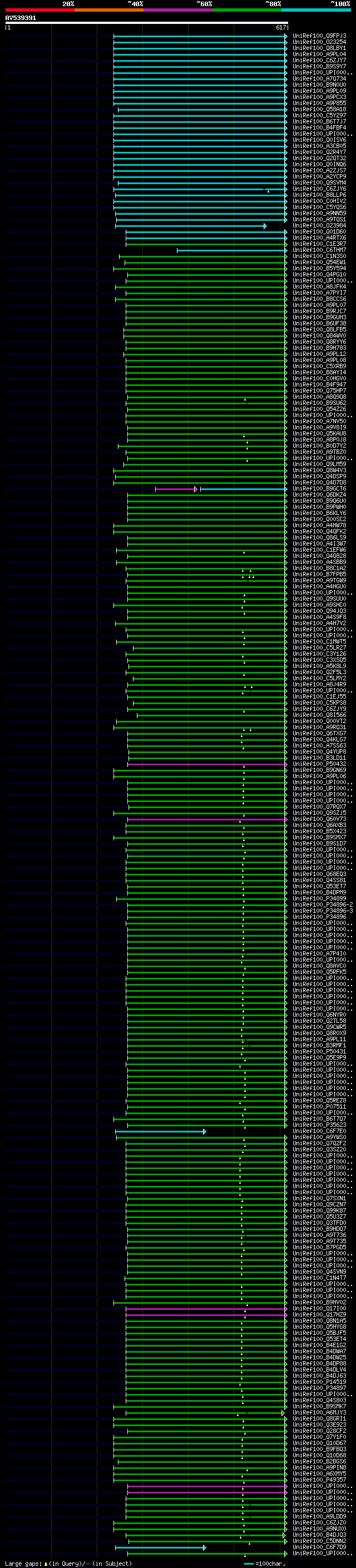Click the purple segment of the UniRef100_B9GCT6 alignment

click(x=176, y=489)
